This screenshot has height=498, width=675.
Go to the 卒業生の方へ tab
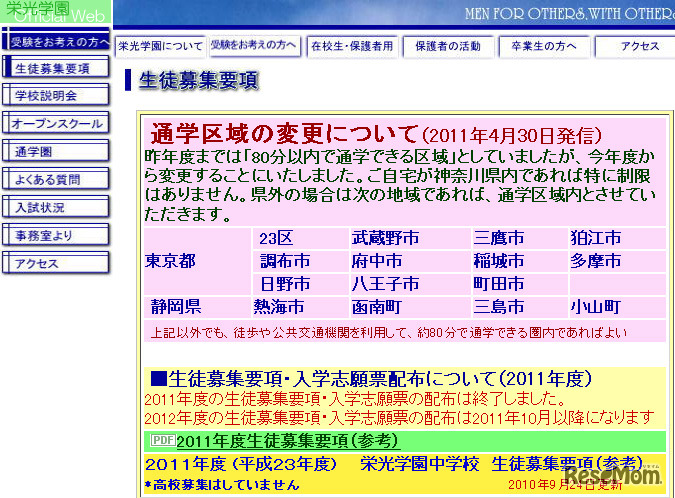(544, 46)
